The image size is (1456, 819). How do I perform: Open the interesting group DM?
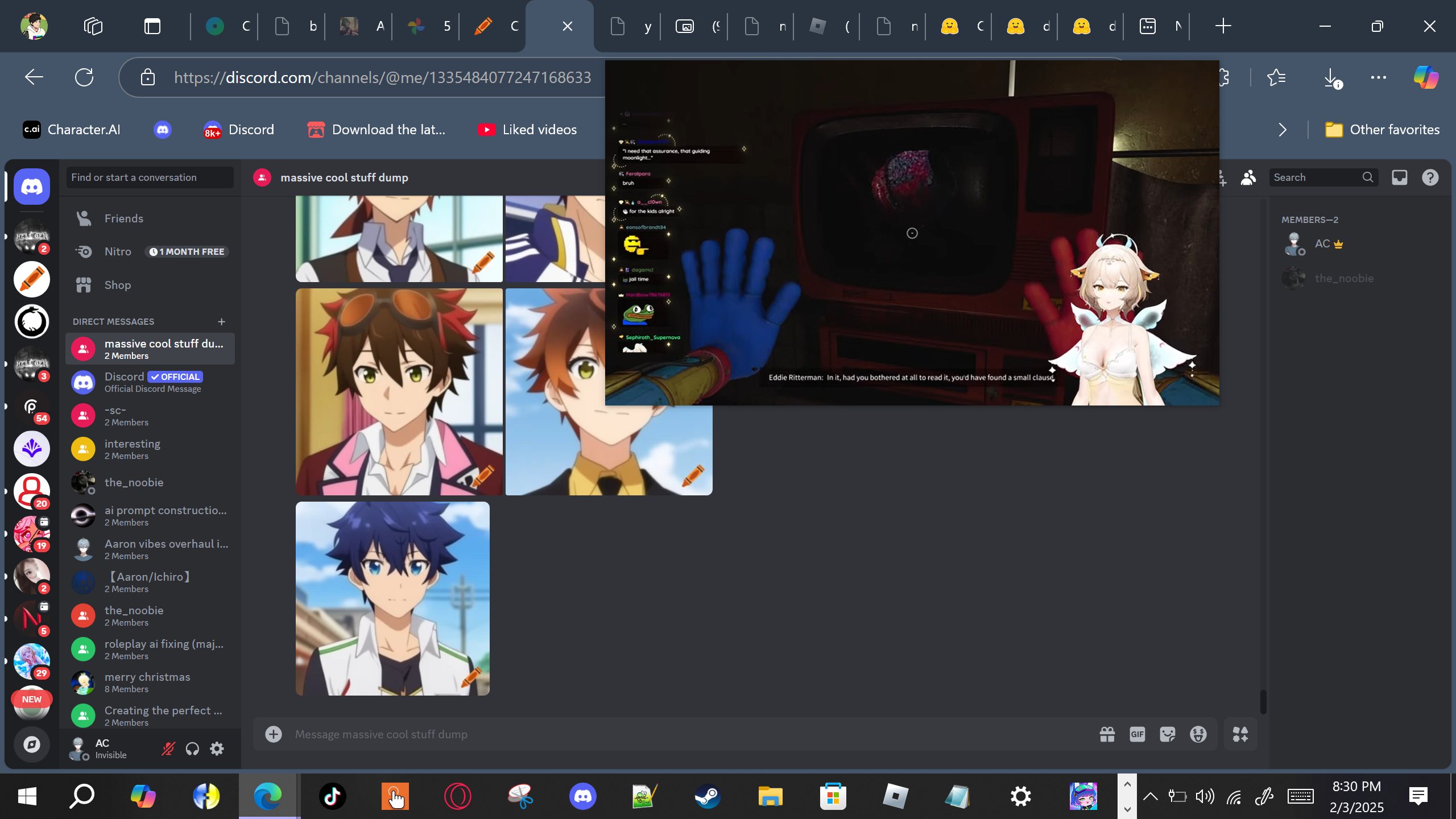coord(150,449)
